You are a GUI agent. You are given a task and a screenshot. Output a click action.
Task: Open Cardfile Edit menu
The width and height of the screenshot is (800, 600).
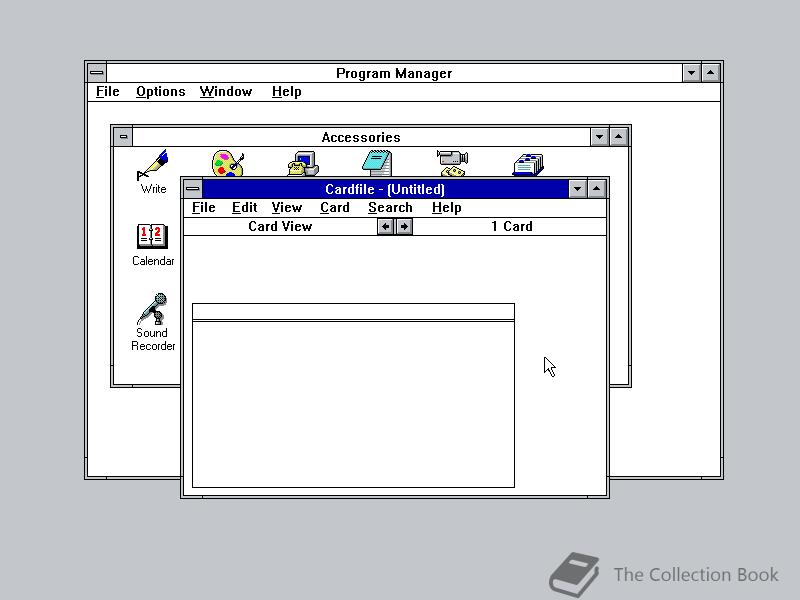[x=244, y=208]
